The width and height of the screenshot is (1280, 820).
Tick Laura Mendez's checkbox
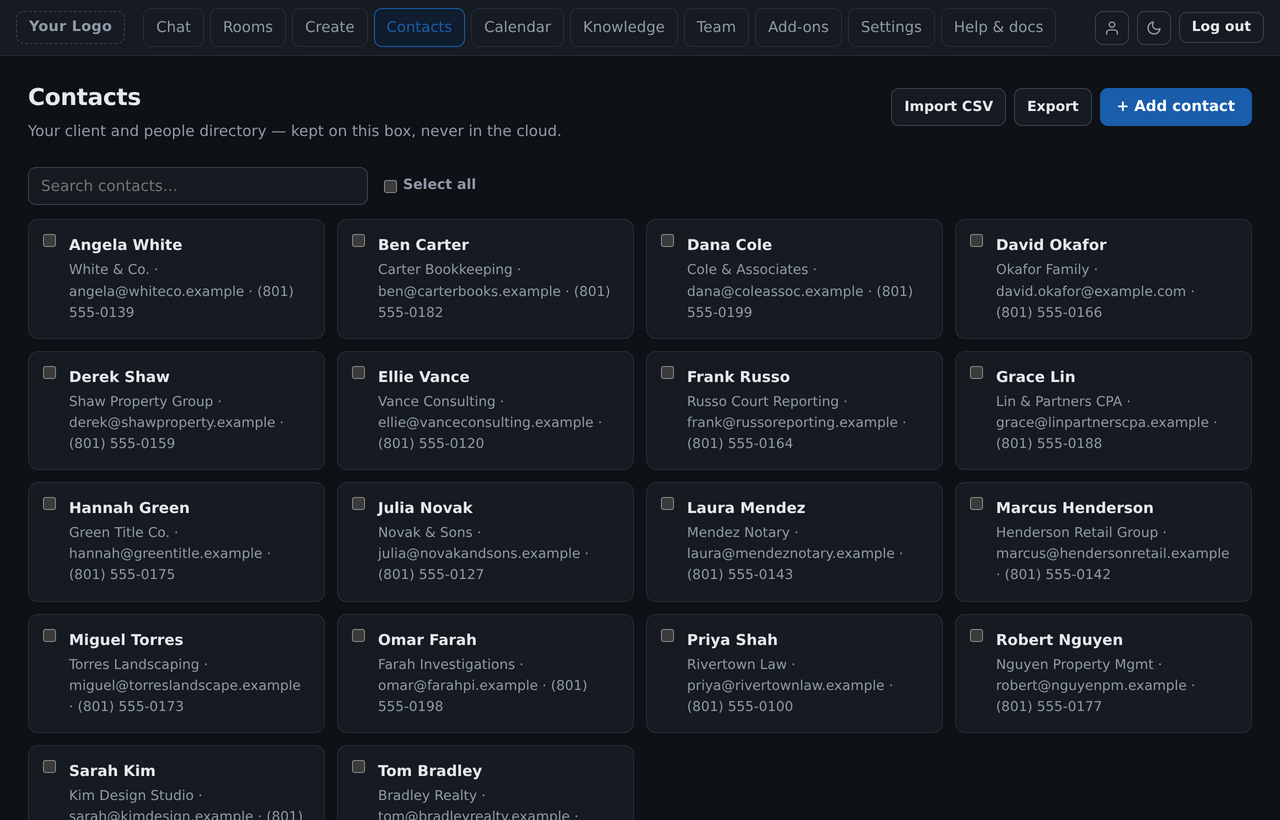(667, 503)
